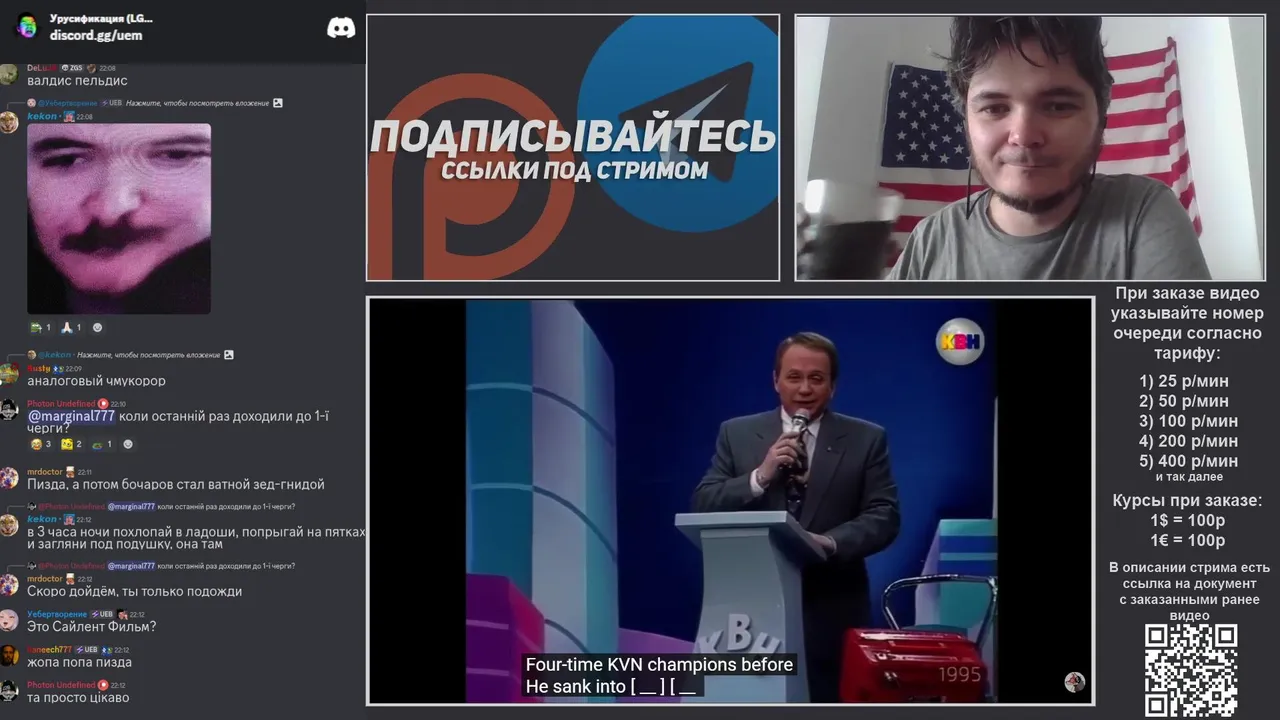
Task: Click the round channel watermark in video corner
Action: point(1075,682)
